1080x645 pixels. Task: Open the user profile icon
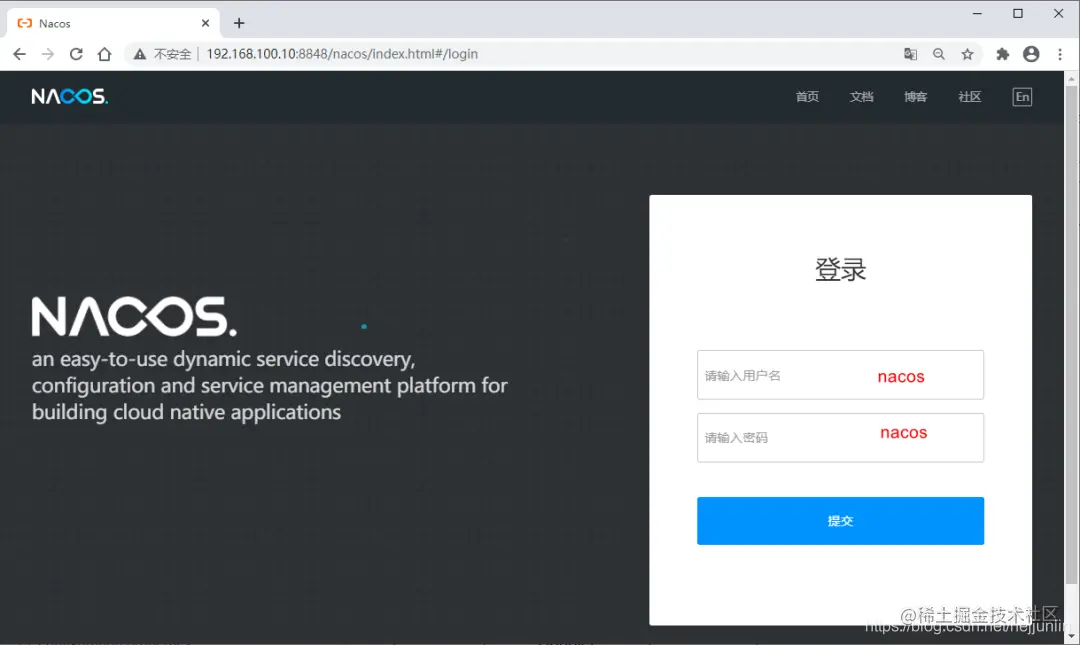tap(1031, 54)
